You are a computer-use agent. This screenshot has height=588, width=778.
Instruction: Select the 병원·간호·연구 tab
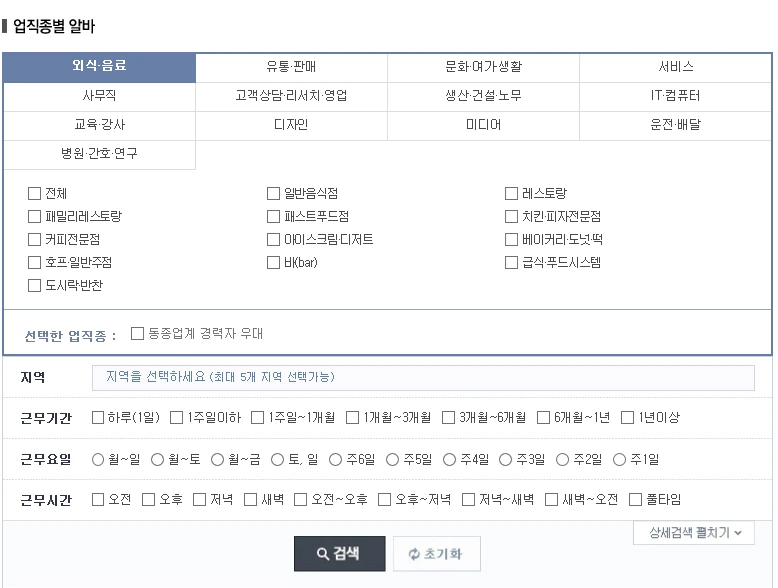[99, 154]
